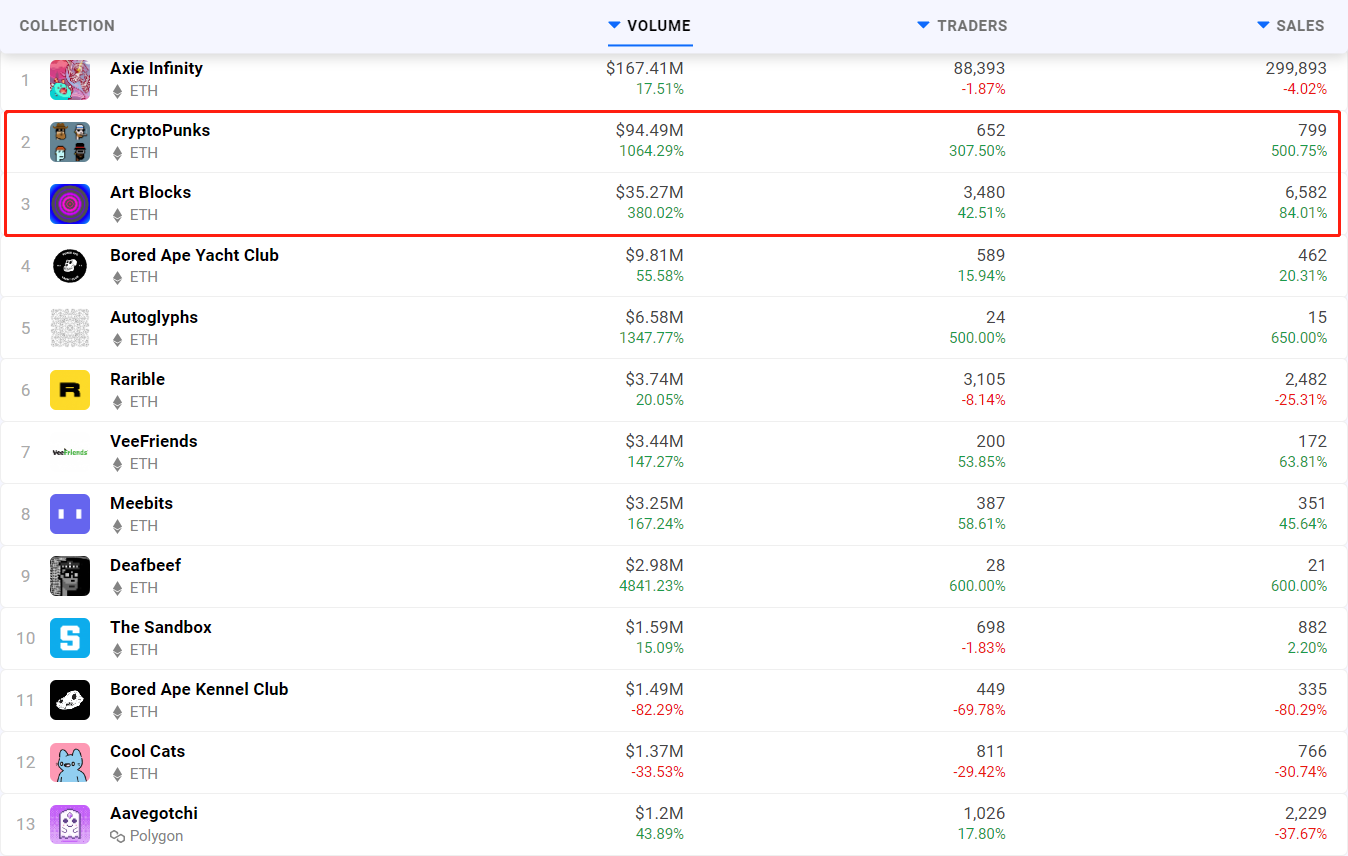Click the Art Blocks circular logo
1348x856 pixels.
(x=70, y=204)
